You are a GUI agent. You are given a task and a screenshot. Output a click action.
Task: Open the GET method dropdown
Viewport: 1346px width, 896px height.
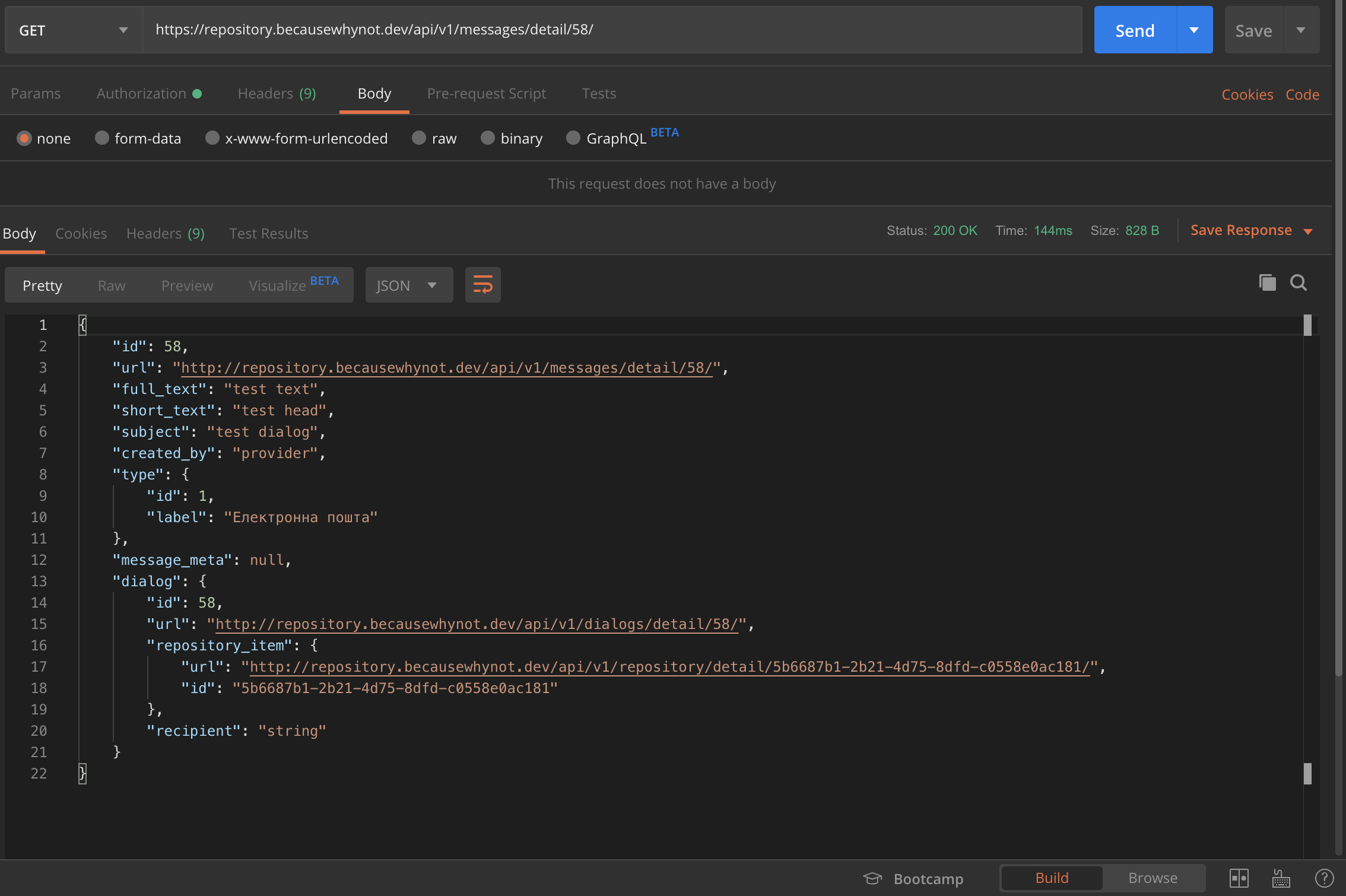click(x=74, y=30)
